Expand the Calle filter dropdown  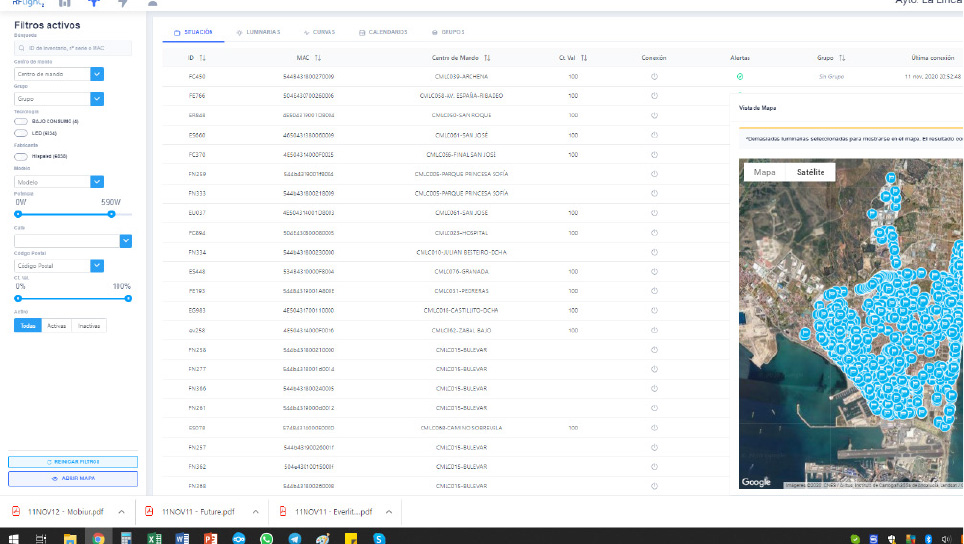click(x=126, y=241)
